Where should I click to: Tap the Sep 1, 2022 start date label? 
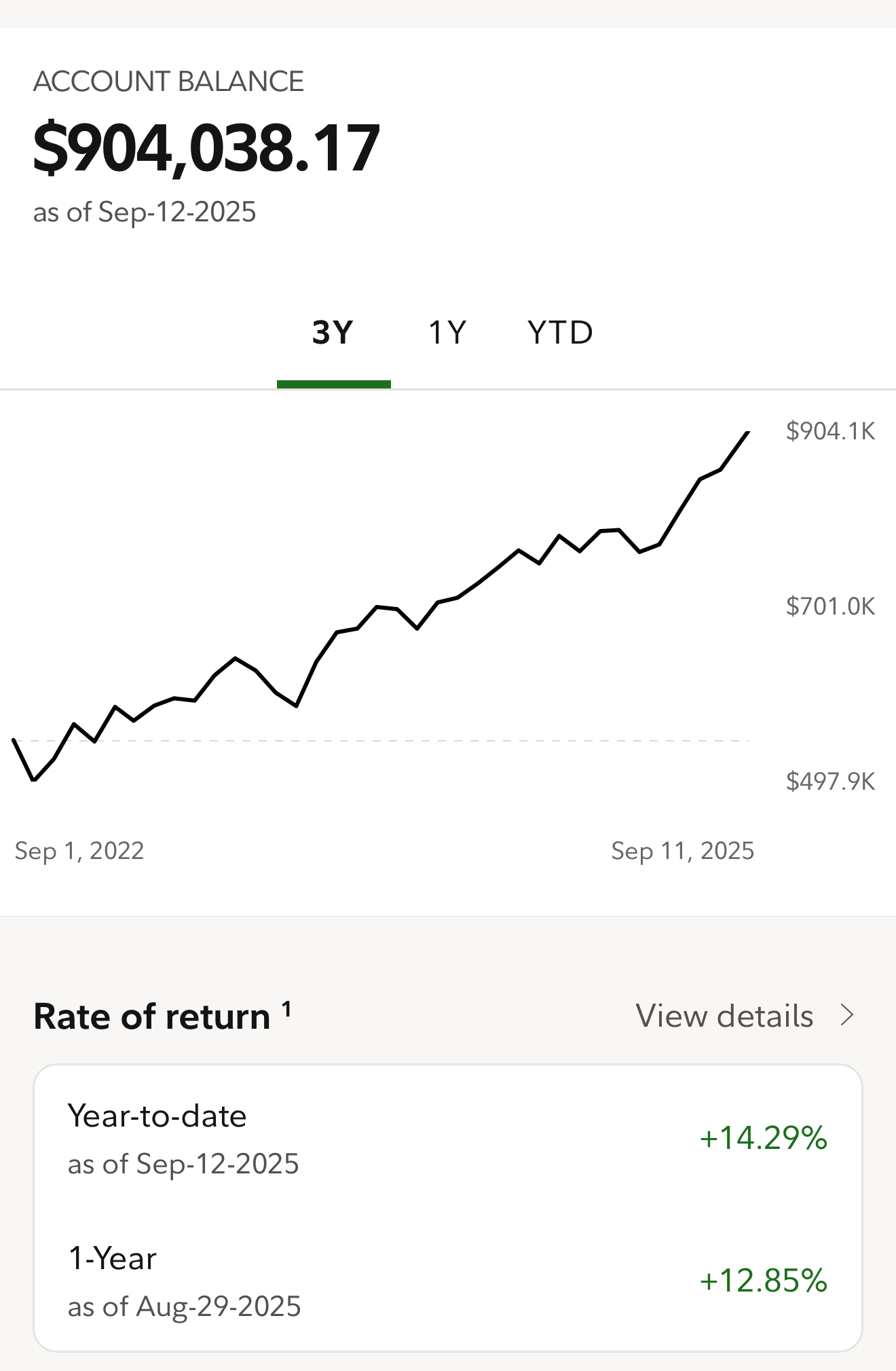pos(79,851)
